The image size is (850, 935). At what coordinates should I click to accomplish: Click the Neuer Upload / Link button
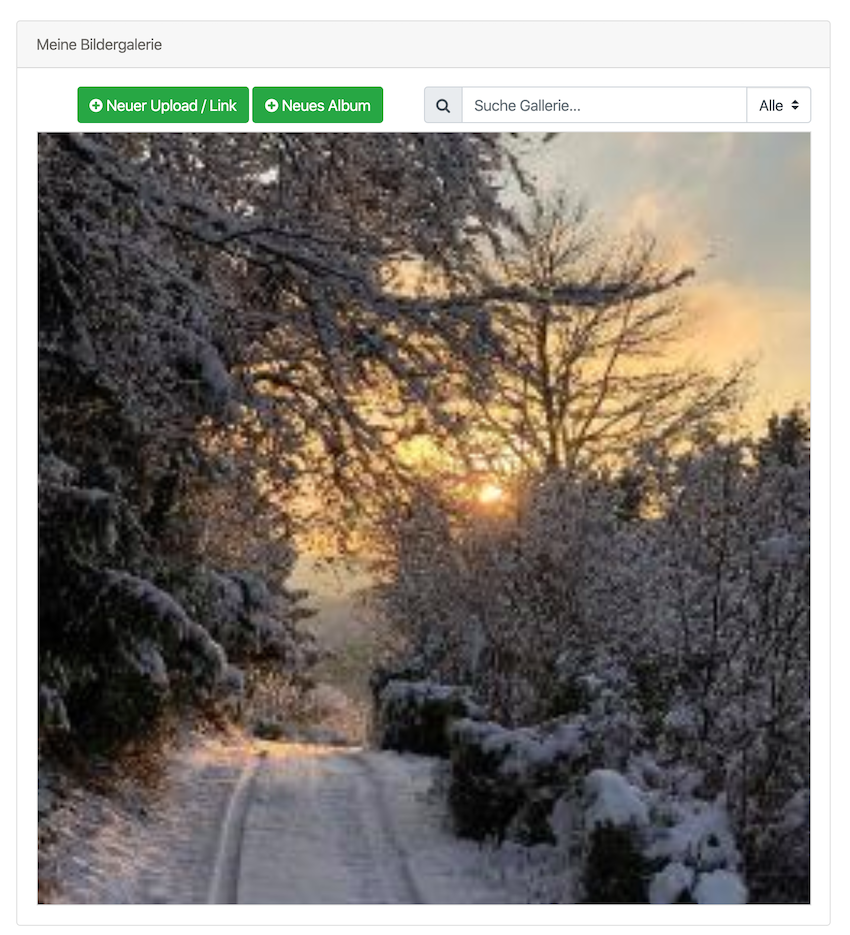(x=163, y=105)
